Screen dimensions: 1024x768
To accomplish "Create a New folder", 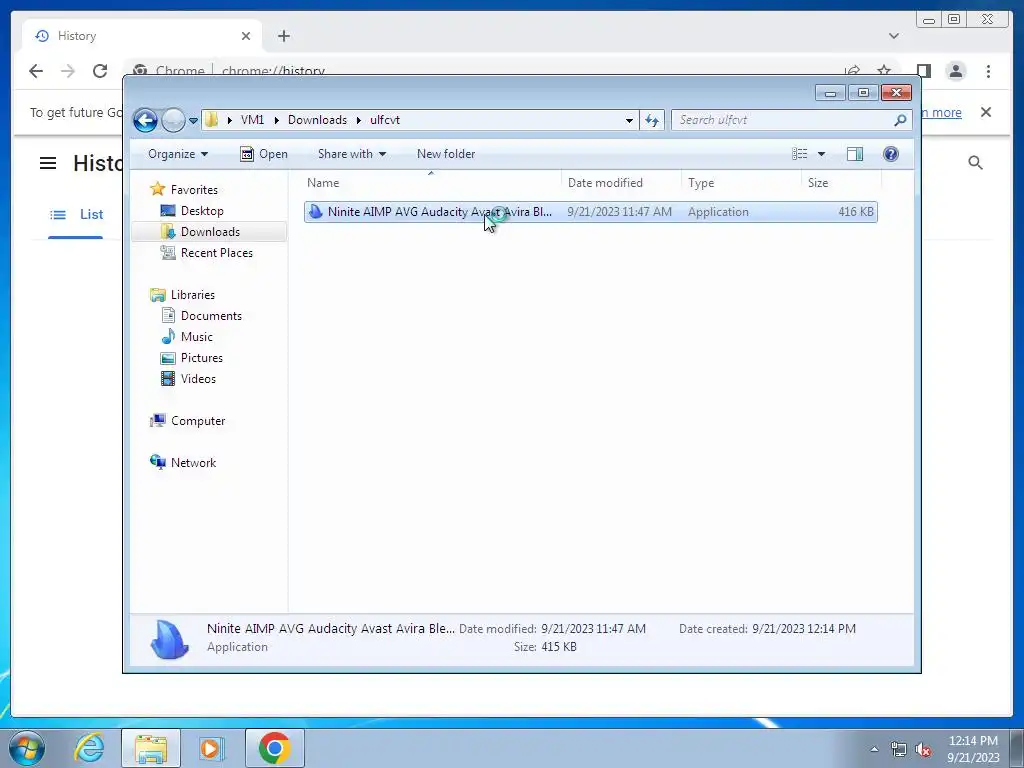I will [x=446, y=154].
